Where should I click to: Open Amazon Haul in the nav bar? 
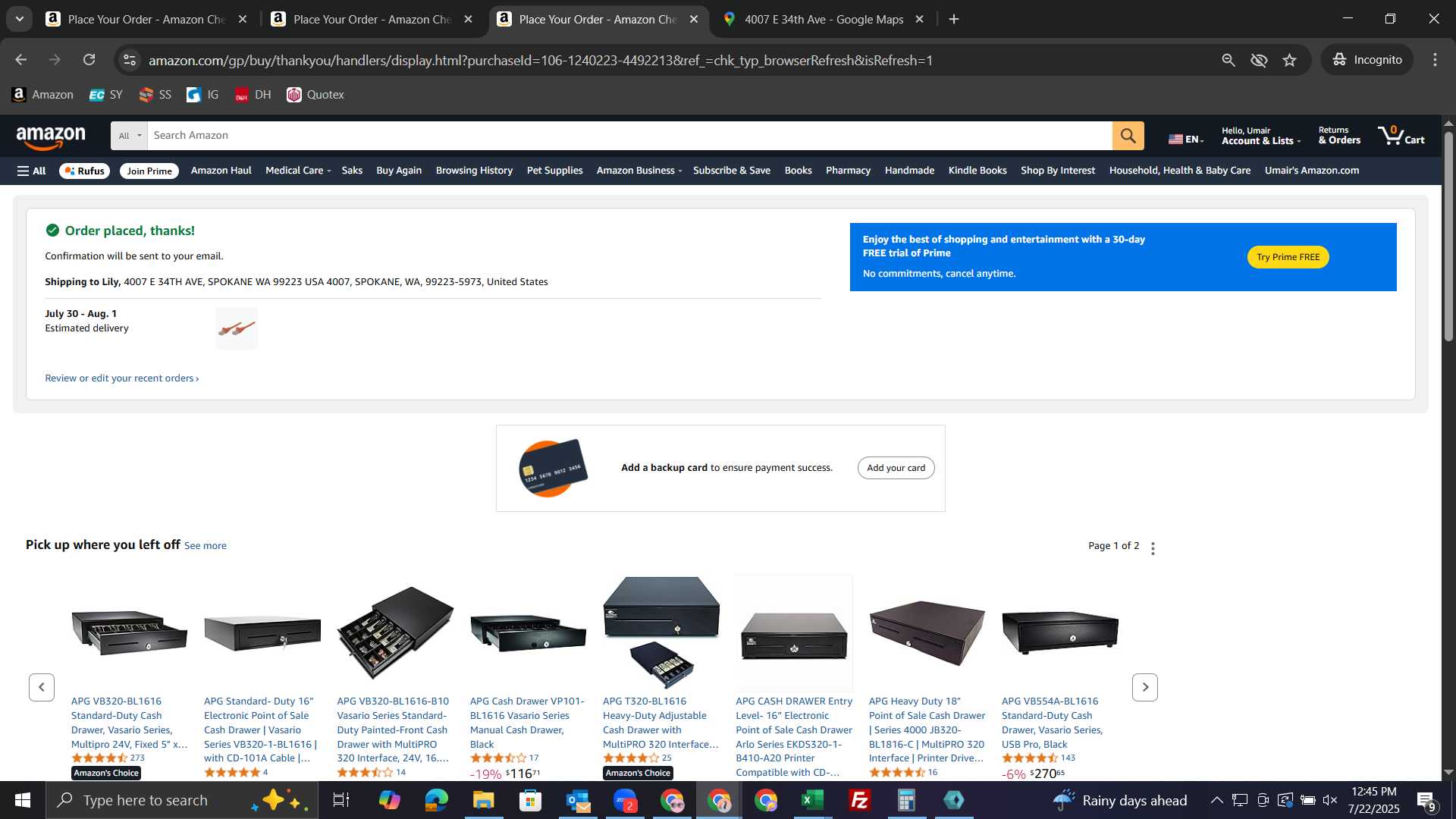221,171
